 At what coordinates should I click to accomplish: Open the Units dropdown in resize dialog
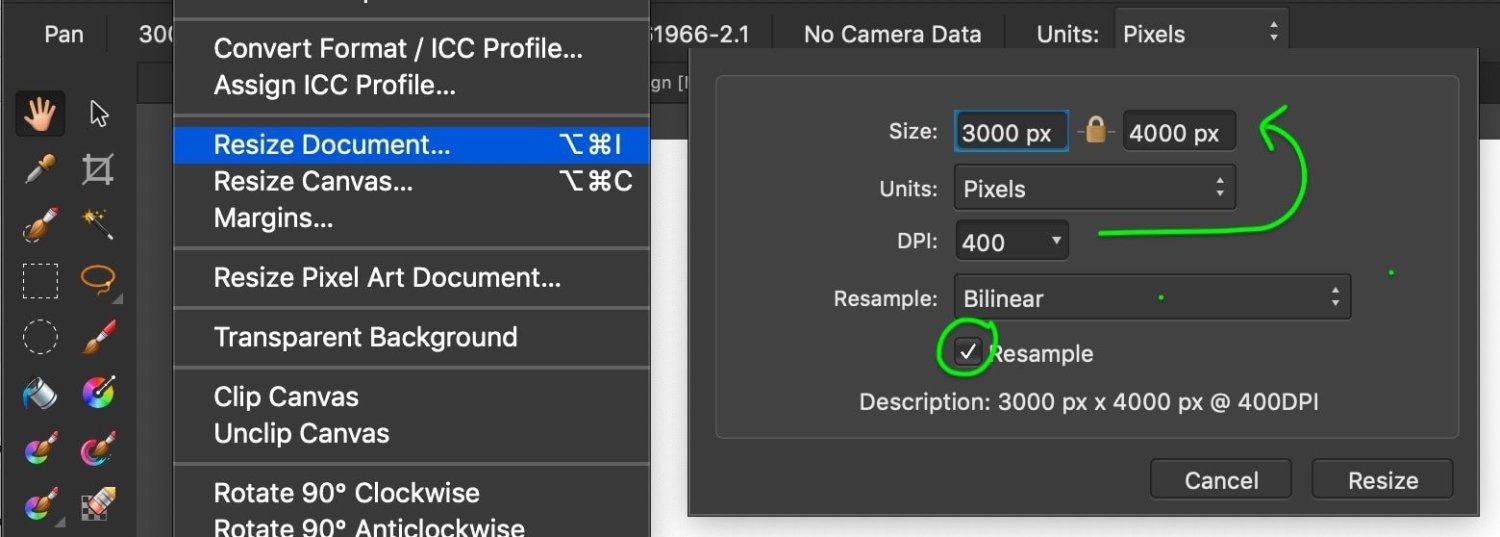pyautogui.click(x=1095, y=188)
